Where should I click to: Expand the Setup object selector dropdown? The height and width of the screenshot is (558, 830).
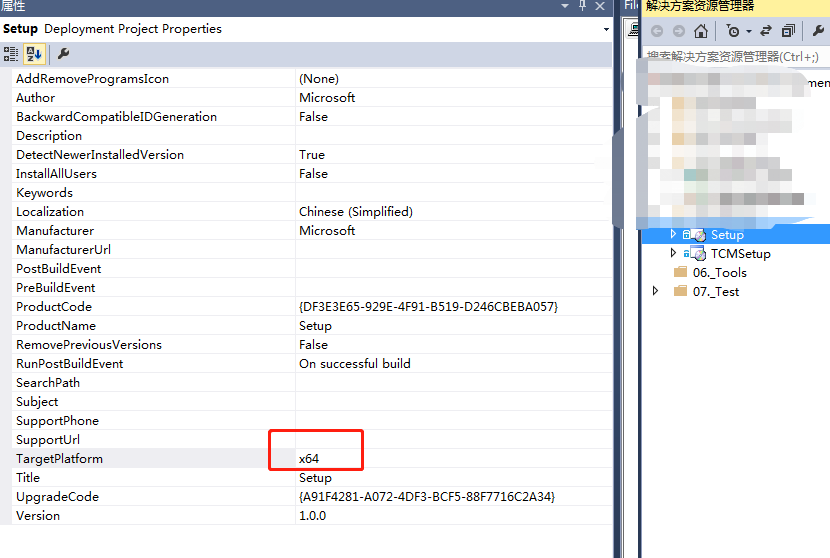606,29
